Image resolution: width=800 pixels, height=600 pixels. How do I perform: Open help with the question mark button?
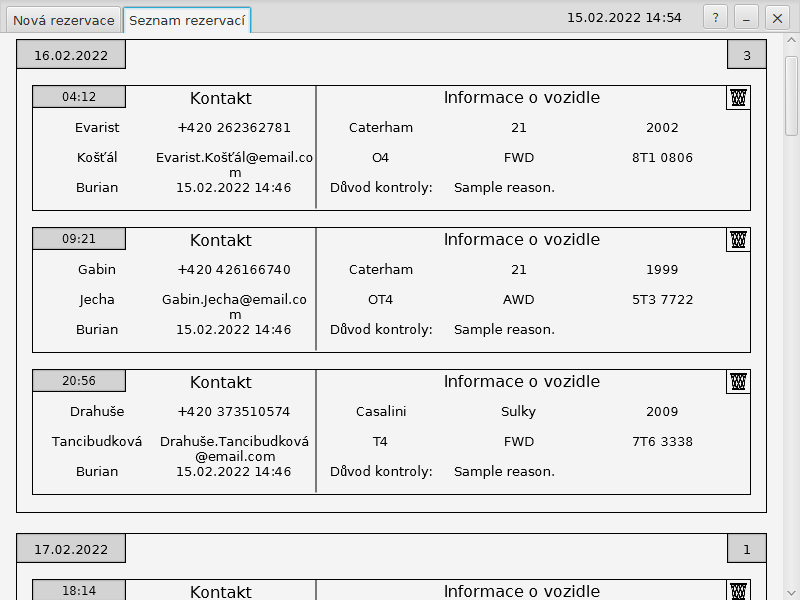tap(715, 18)
